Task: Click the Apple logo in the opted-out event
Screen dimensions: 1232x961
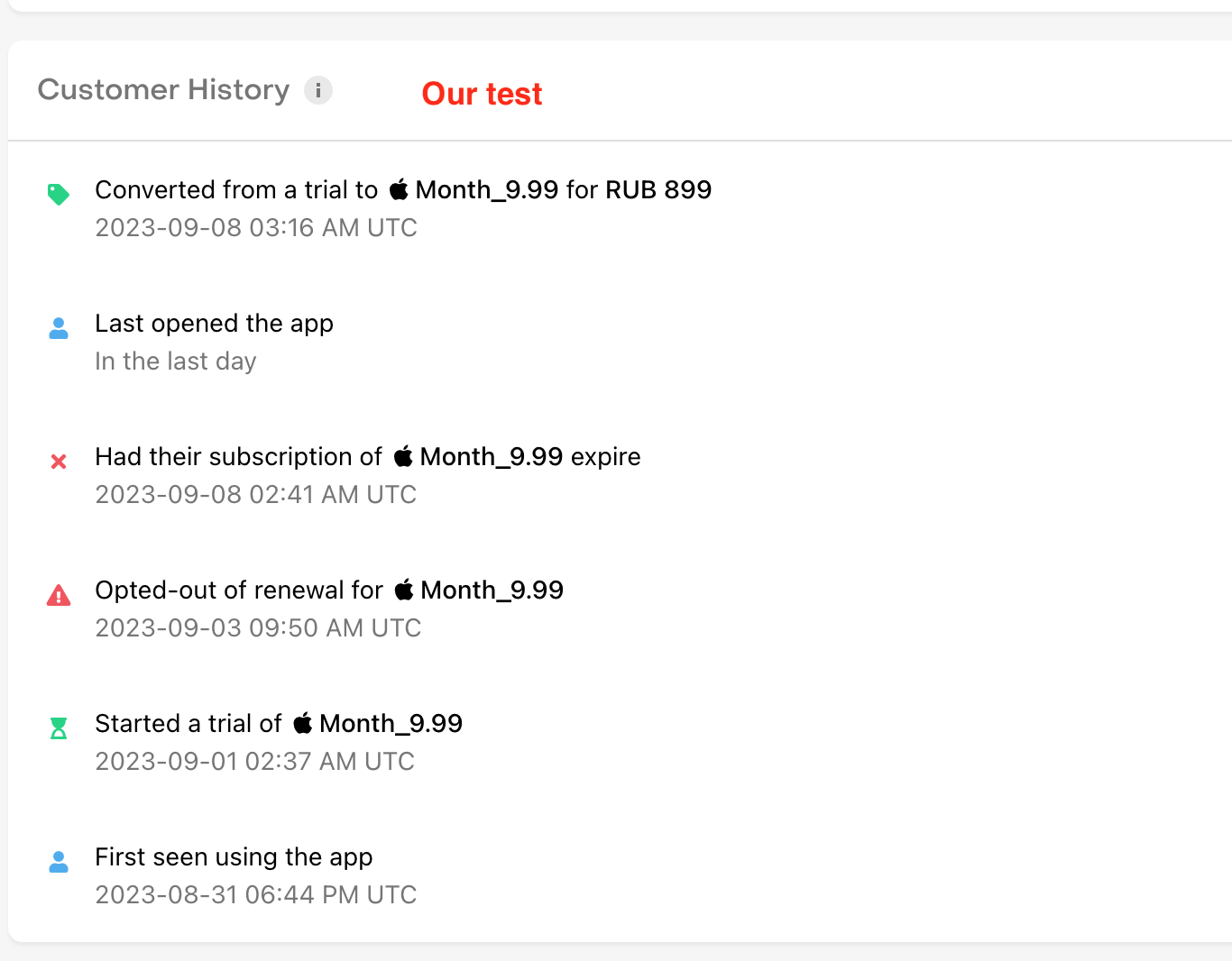Action: (404, 590)
